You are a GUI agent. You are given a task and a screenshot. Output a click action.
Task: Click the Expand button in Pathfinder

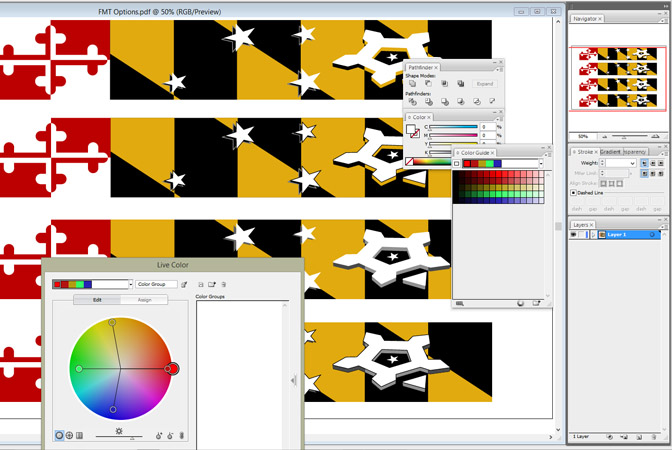click(485, 84)
